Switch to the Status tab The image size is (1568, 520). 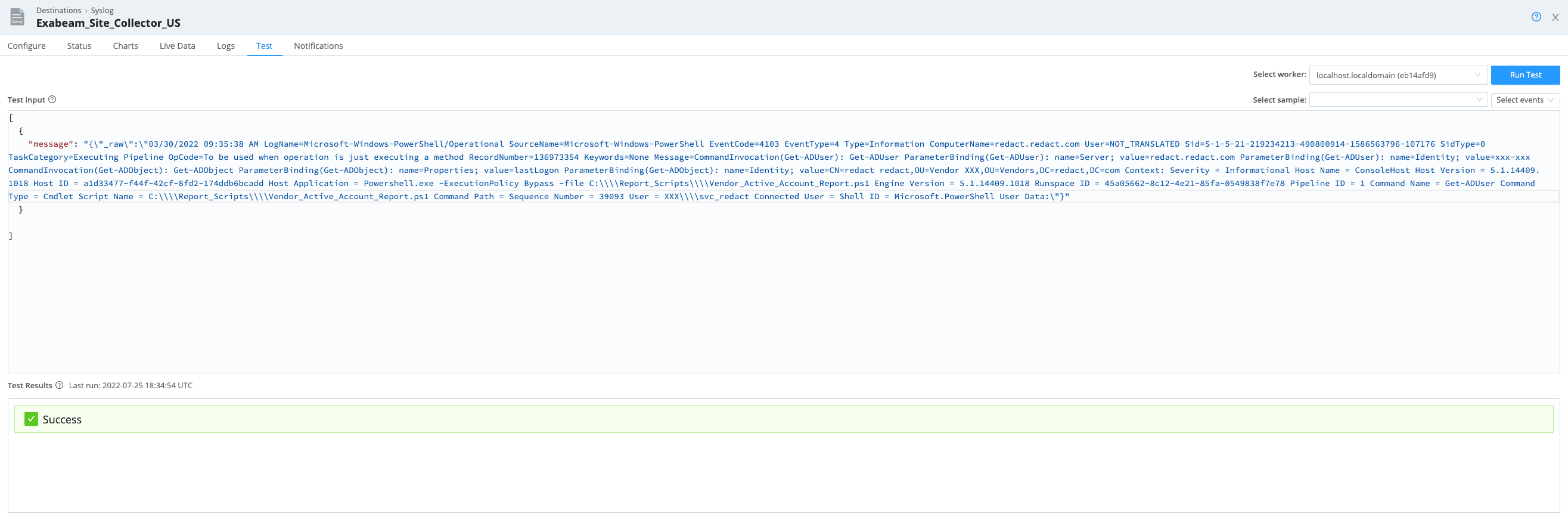coord(79,47)
